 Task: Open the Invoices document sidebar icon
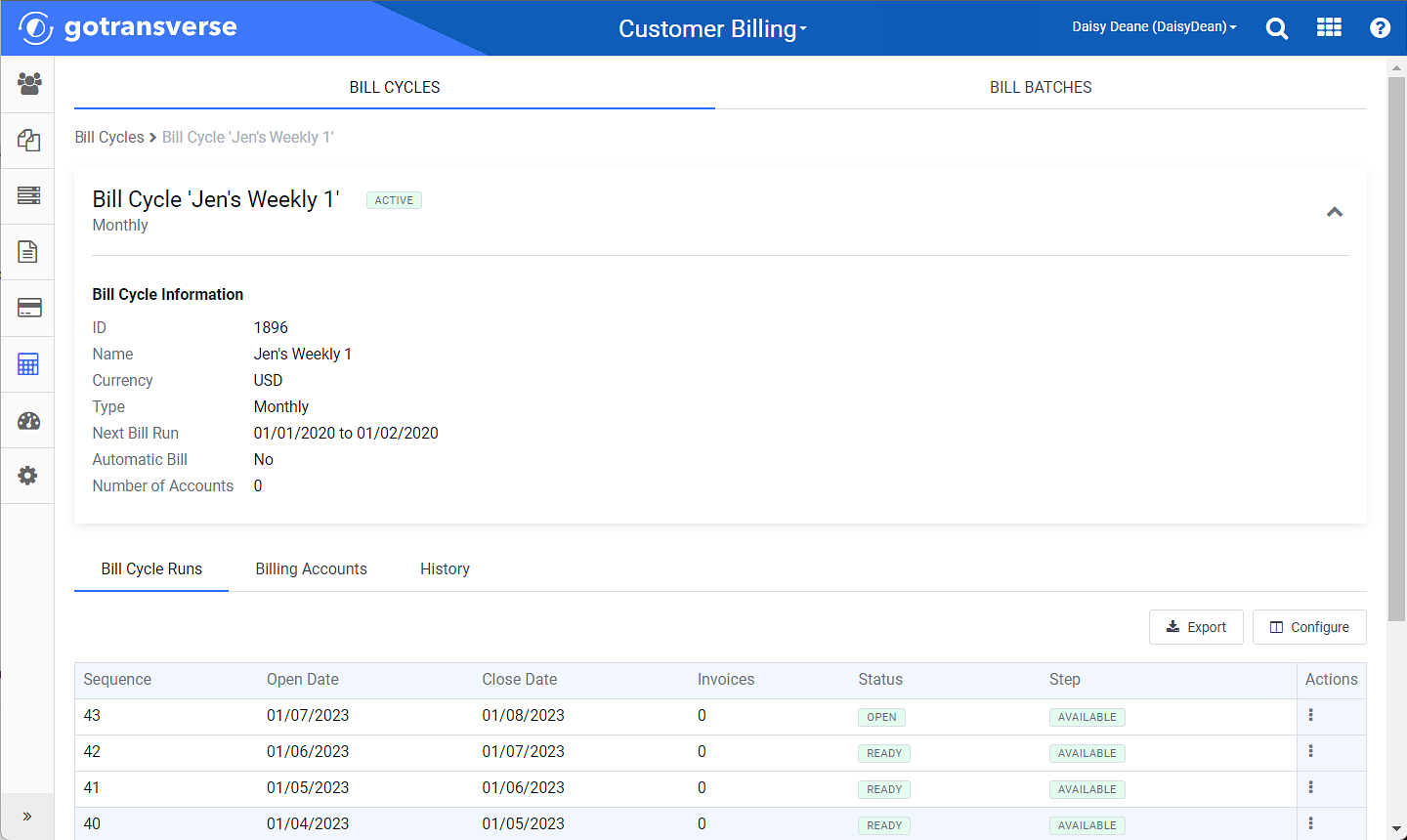pos(28,252)
